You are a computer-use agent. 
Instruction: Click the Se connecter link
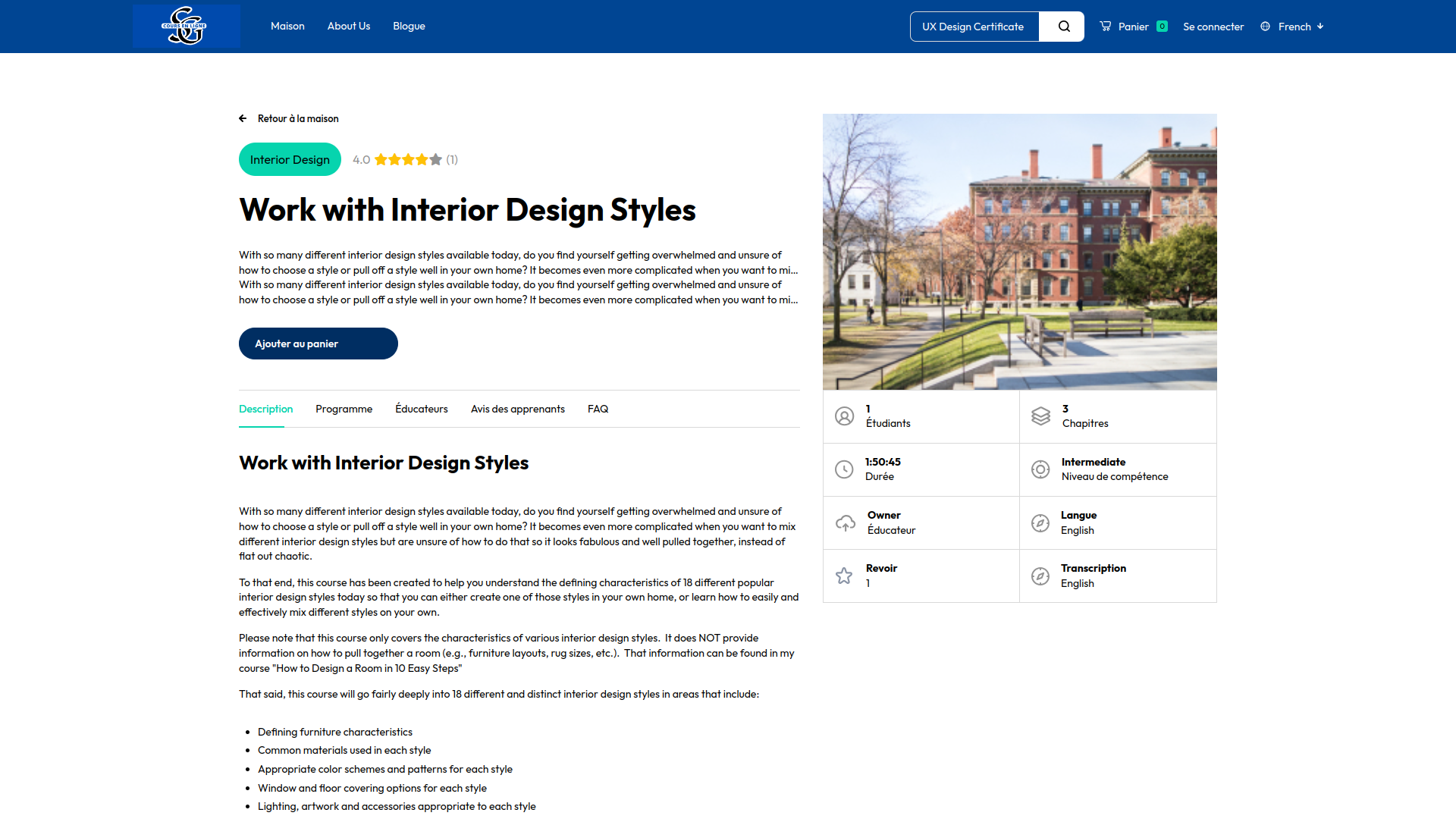click(1213, 27)
